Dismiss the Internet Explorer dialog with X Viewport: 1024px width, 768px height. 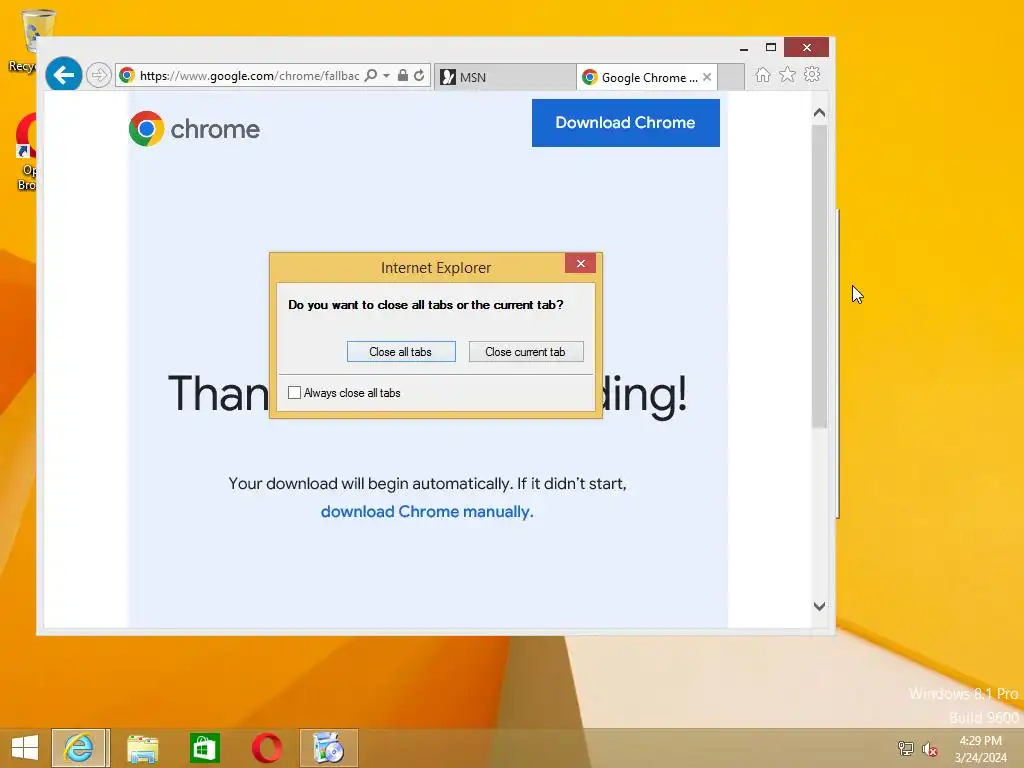pos(581,263)
